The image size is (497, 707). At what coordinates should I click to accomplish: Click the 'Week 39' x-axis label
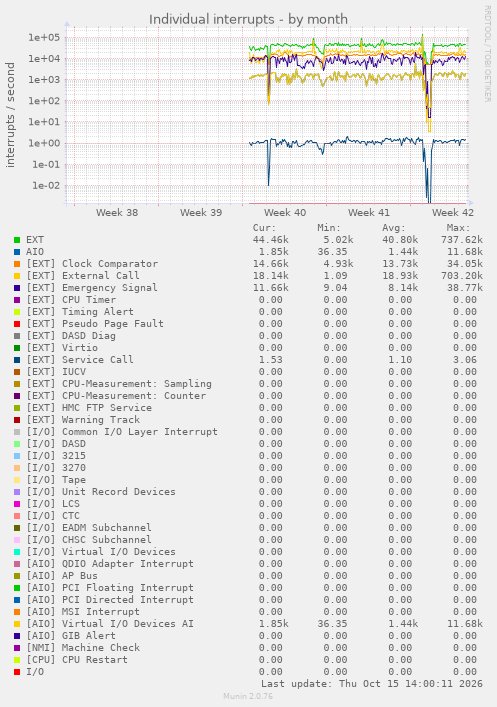(201, 212)
